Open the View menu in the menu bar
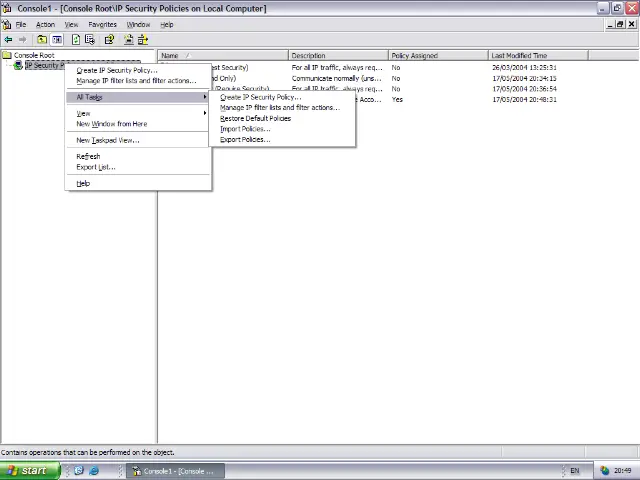640x480 pixels. 71,24
